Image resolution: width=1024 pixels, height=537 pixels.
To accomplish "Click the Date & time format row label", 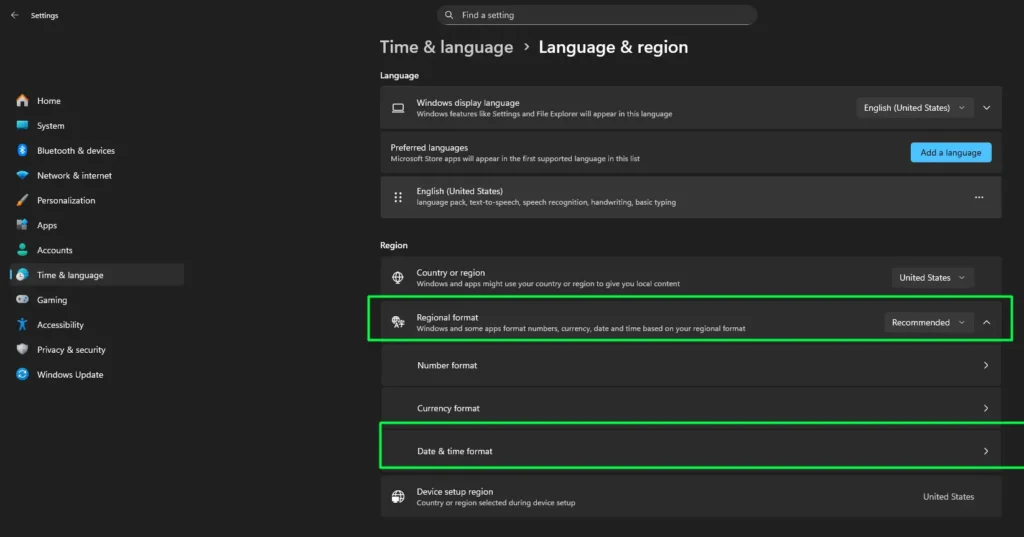I will [x=455, y=451].
